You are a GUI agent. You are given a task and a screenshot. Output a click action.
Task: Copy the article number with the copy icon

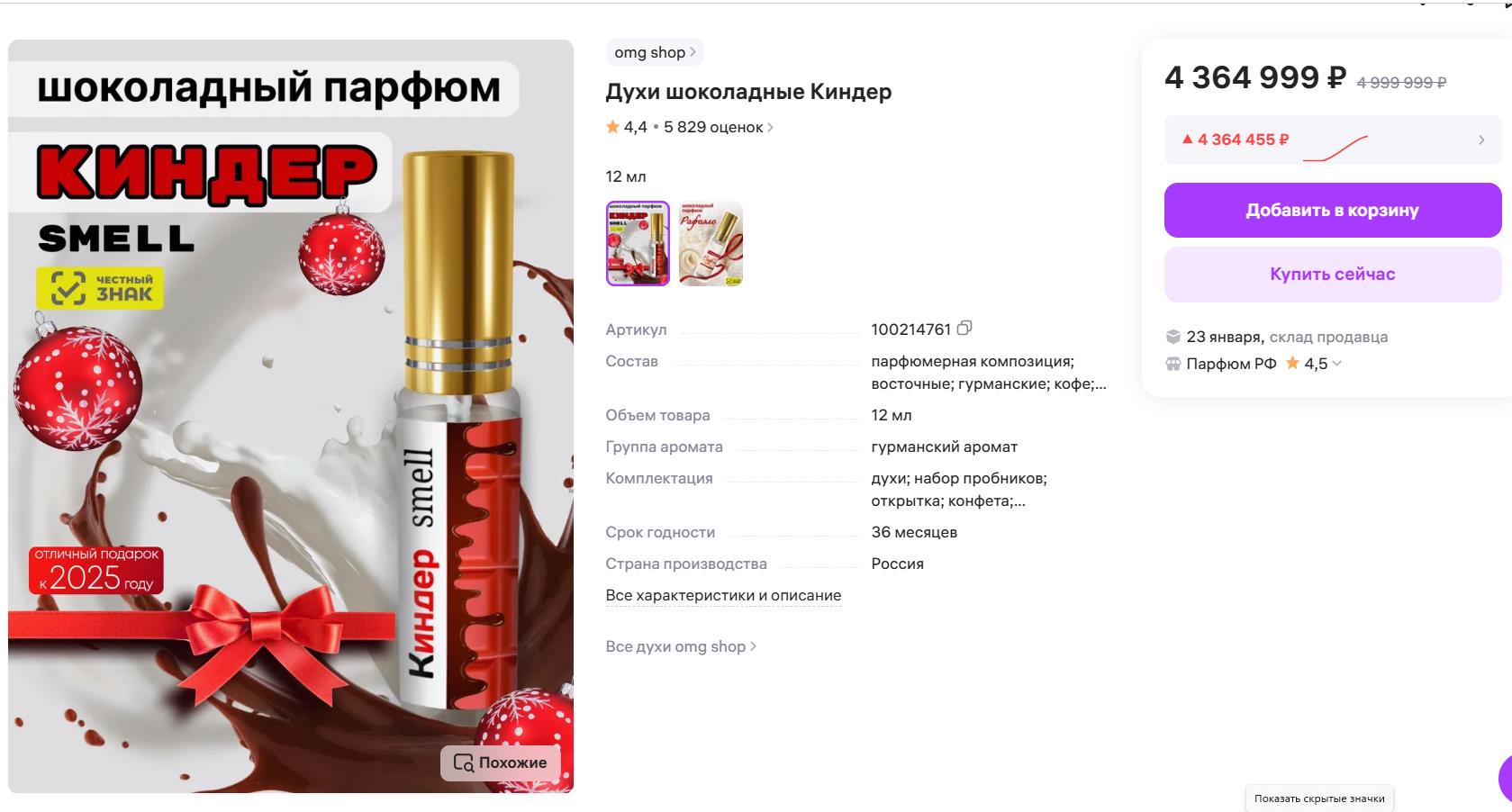[964, 329]
